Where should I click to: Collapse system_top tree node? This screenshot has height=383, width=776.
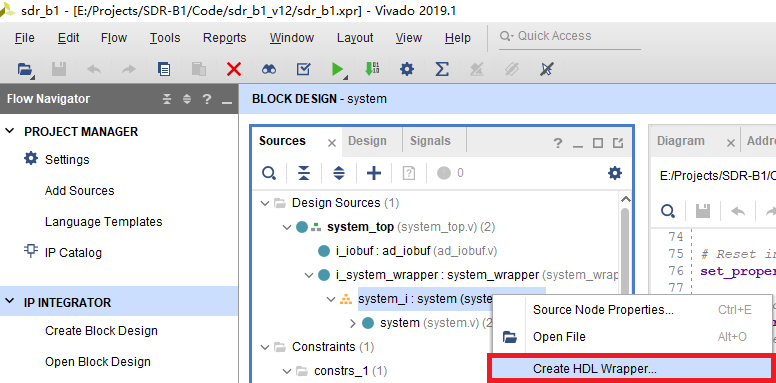(x=287, y=227)
